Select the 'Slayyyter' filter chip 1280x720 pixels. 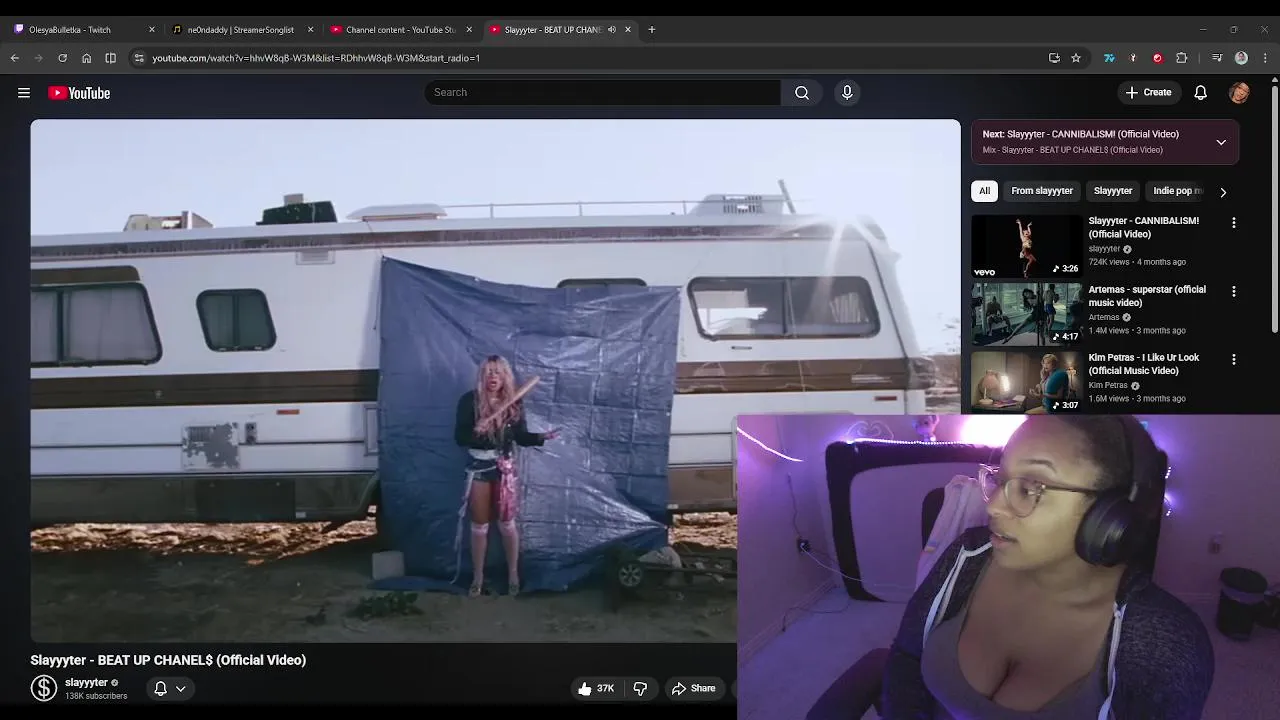click(x=1112, y=191)
